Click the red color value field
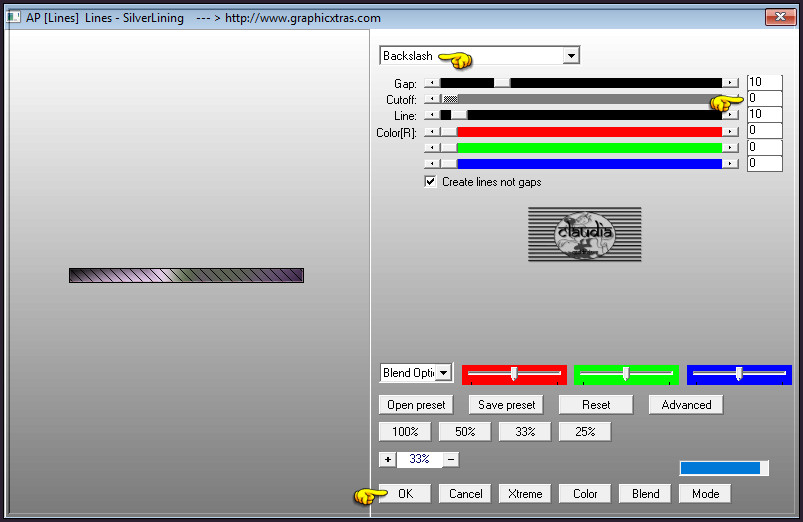The height and width of the screenshot is (522, 803). click(x=765, y=131)
